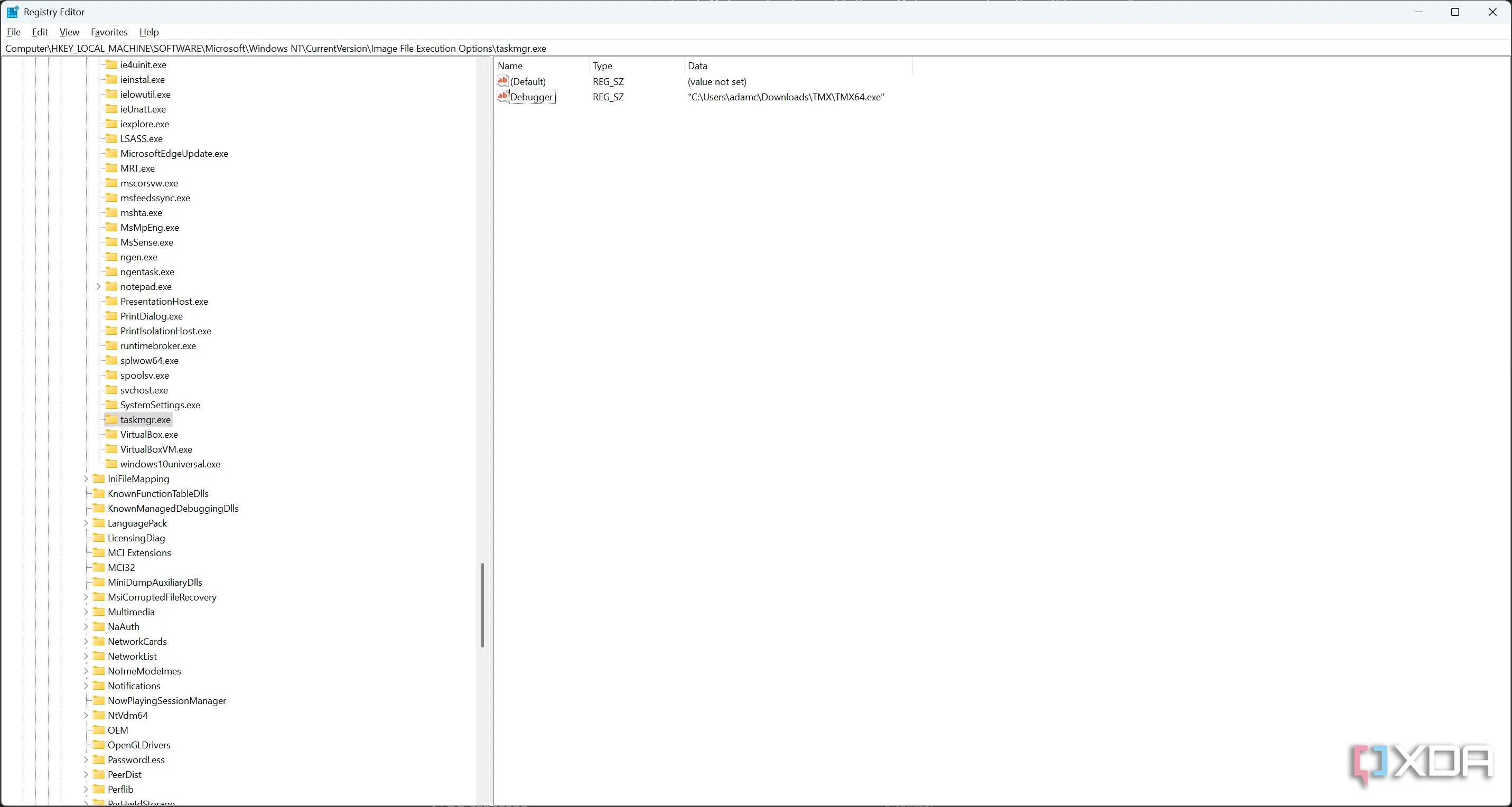Click the tree pane vertical scrollbar thumb
The width and height of the screenshot is (1512, 807).
coord(482,605)
